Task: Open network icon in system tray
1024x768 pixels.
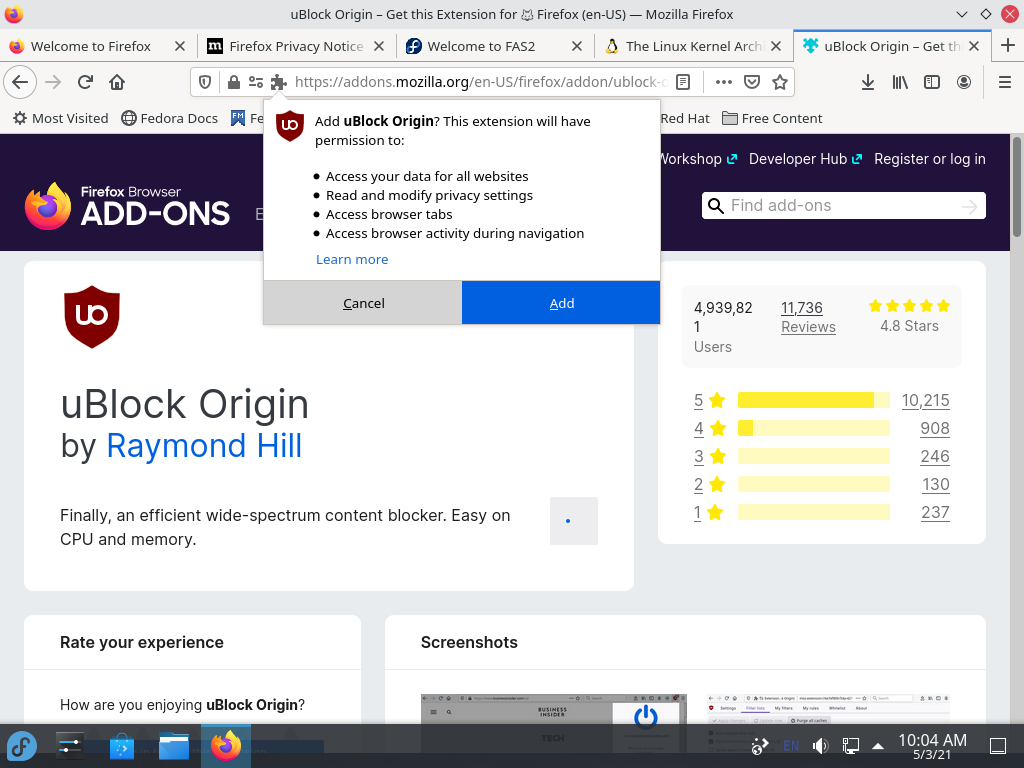Action: click(850, 746)
